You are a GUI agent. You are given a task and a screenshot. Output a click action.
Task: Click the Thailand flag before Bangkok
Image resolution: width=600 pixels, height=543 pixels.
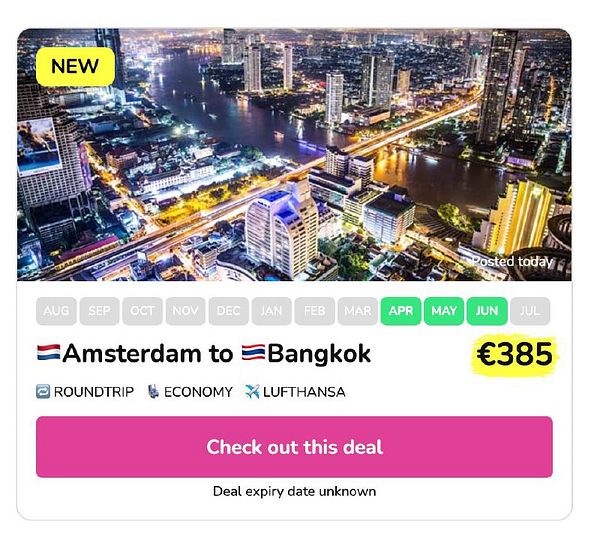click(x=253, y=352)
